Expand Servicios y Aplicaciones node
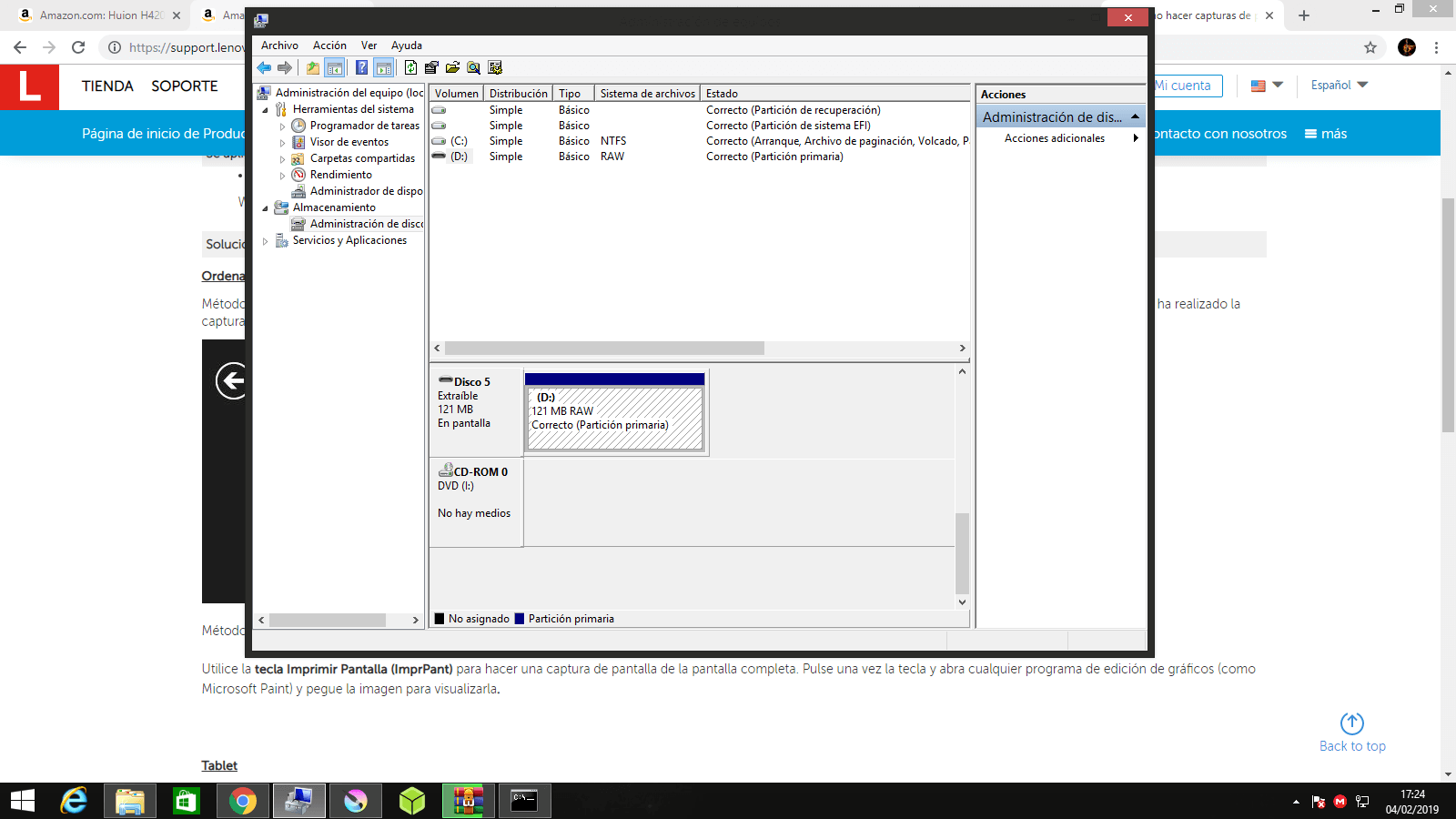 pyautogui.click(x=266, y=241)
